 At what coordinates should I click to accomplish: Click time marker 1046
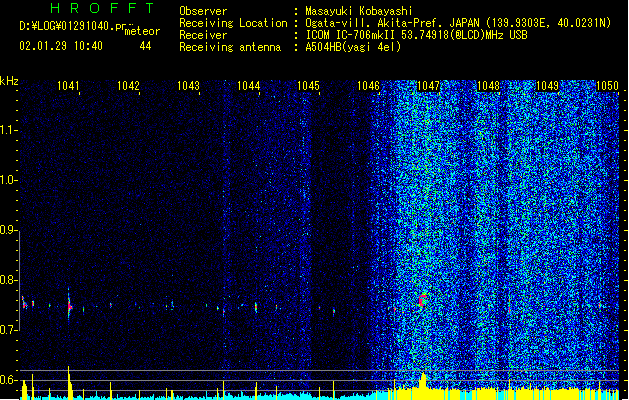368,85
